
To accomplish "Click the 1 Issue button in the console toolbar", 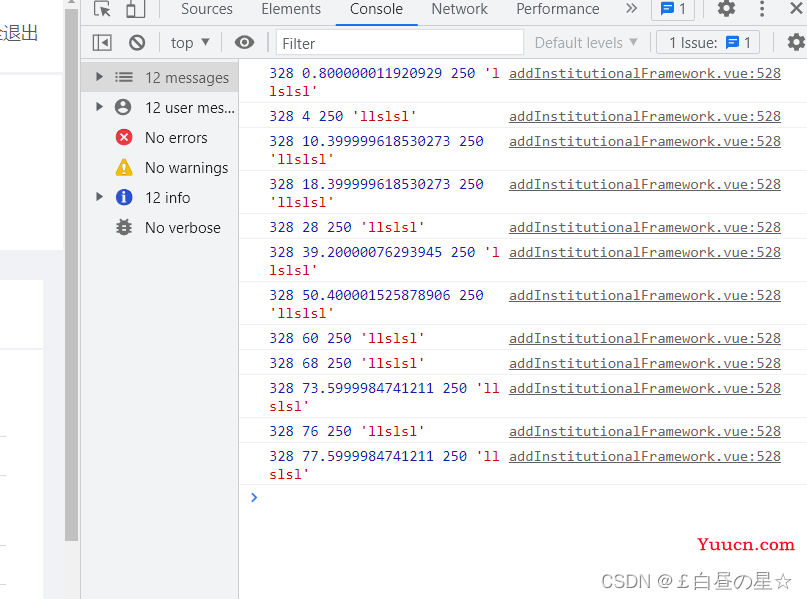I will 710,43.
